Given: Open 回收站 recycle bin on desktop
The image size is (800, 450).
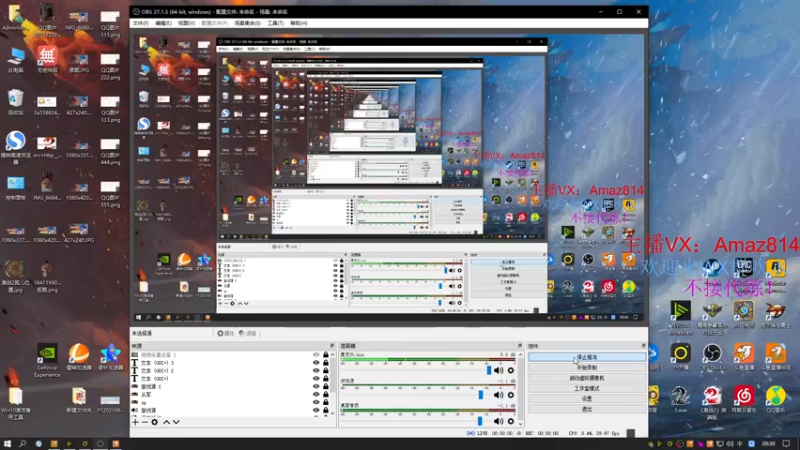Looking at the screenshot, I should (16, 102).
